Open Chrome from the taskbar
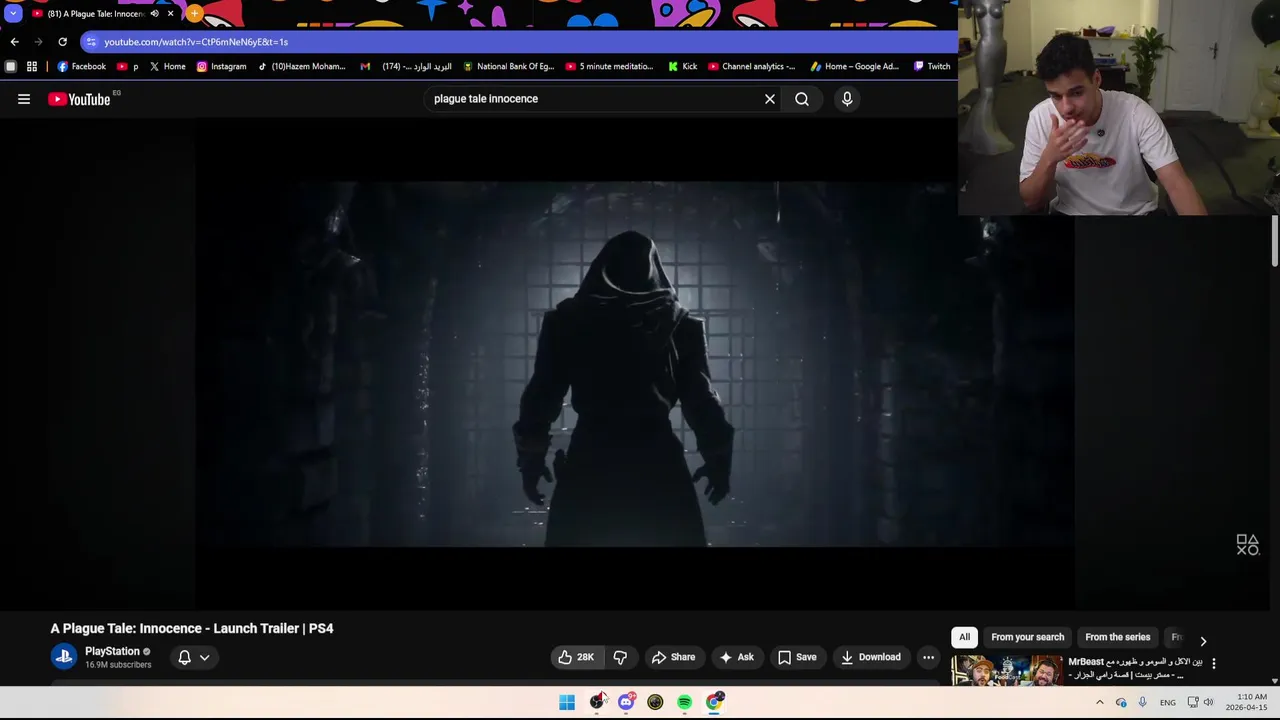Screen dimensions: 1280x720 [714, 702]
